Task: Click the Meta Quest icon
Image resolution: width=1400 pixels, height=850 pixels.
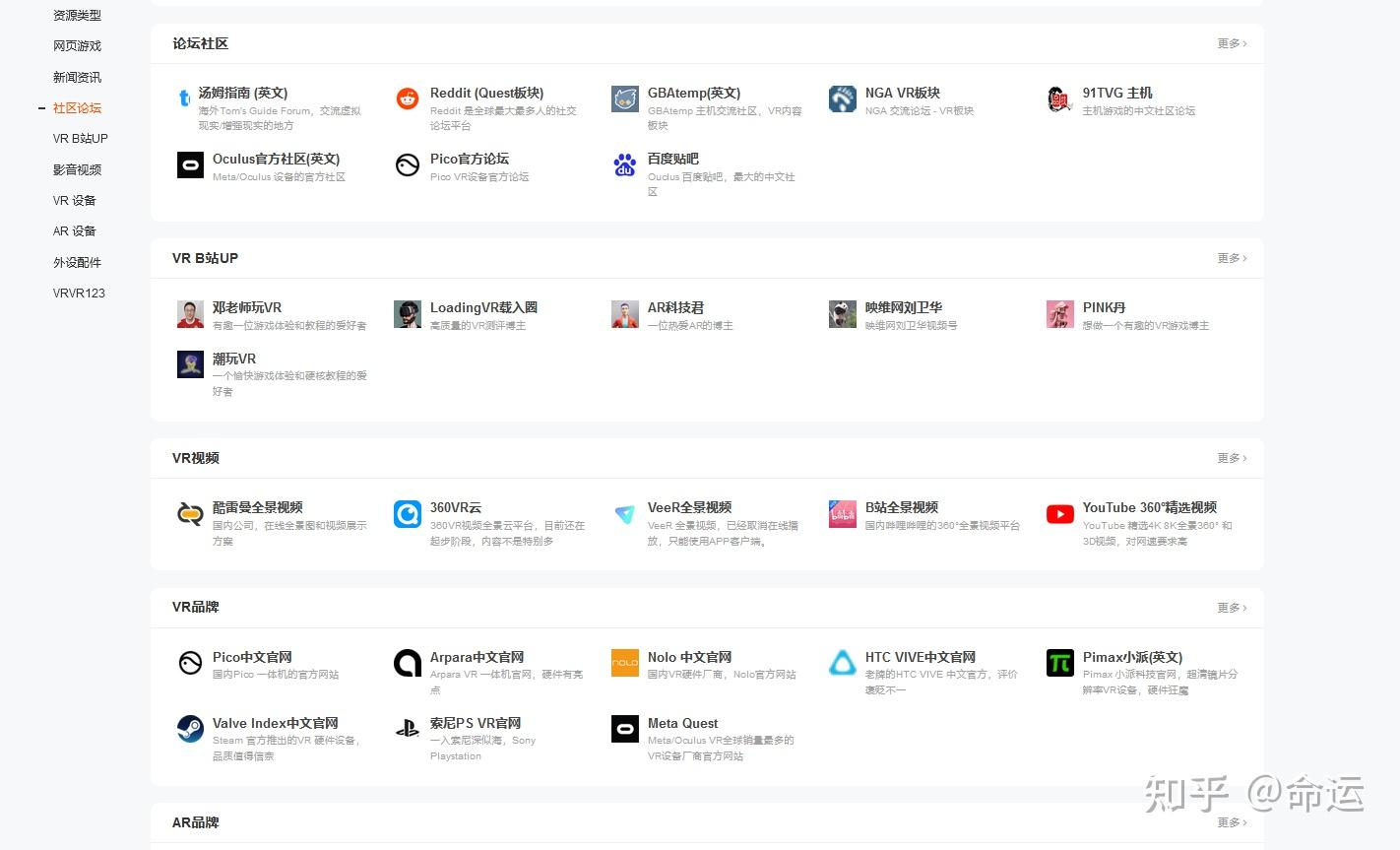Action: click(x=625, y=729)
